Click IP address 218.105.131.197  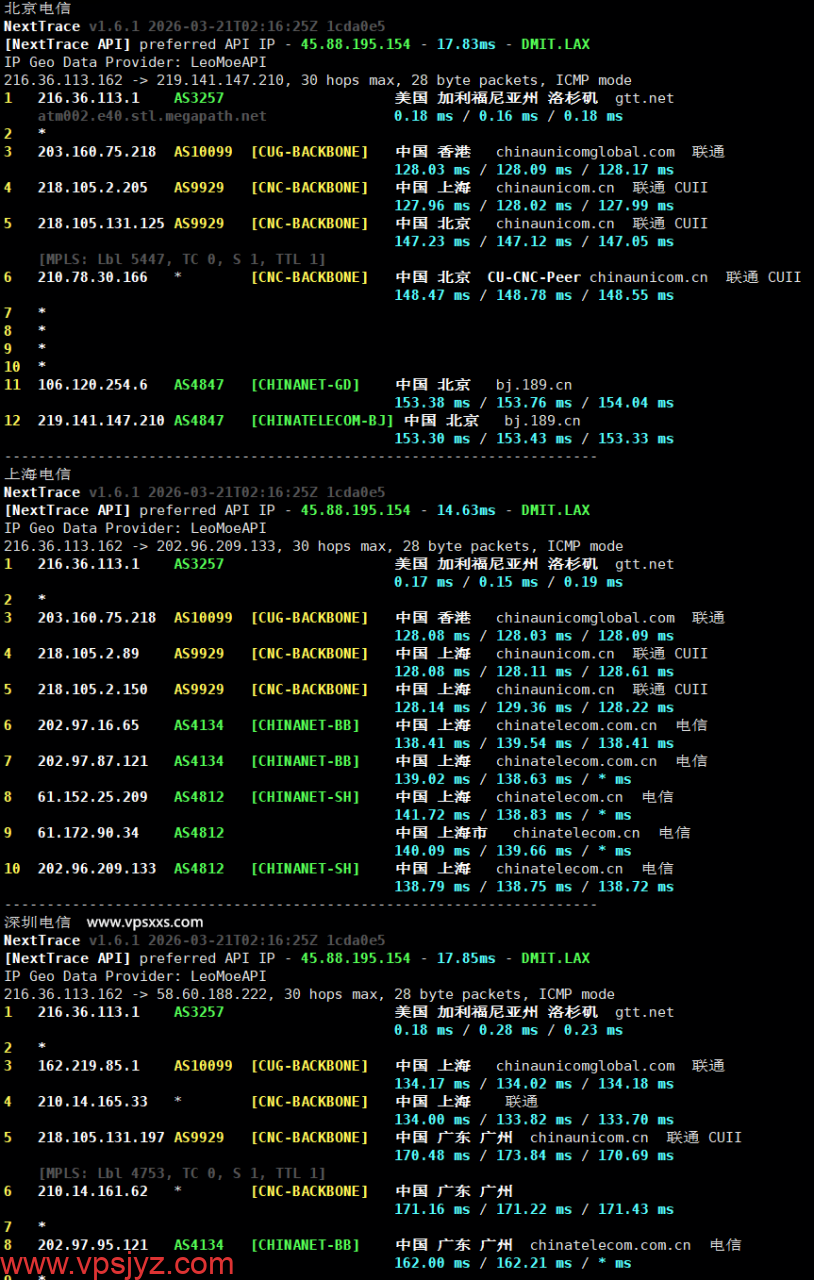101,1138
